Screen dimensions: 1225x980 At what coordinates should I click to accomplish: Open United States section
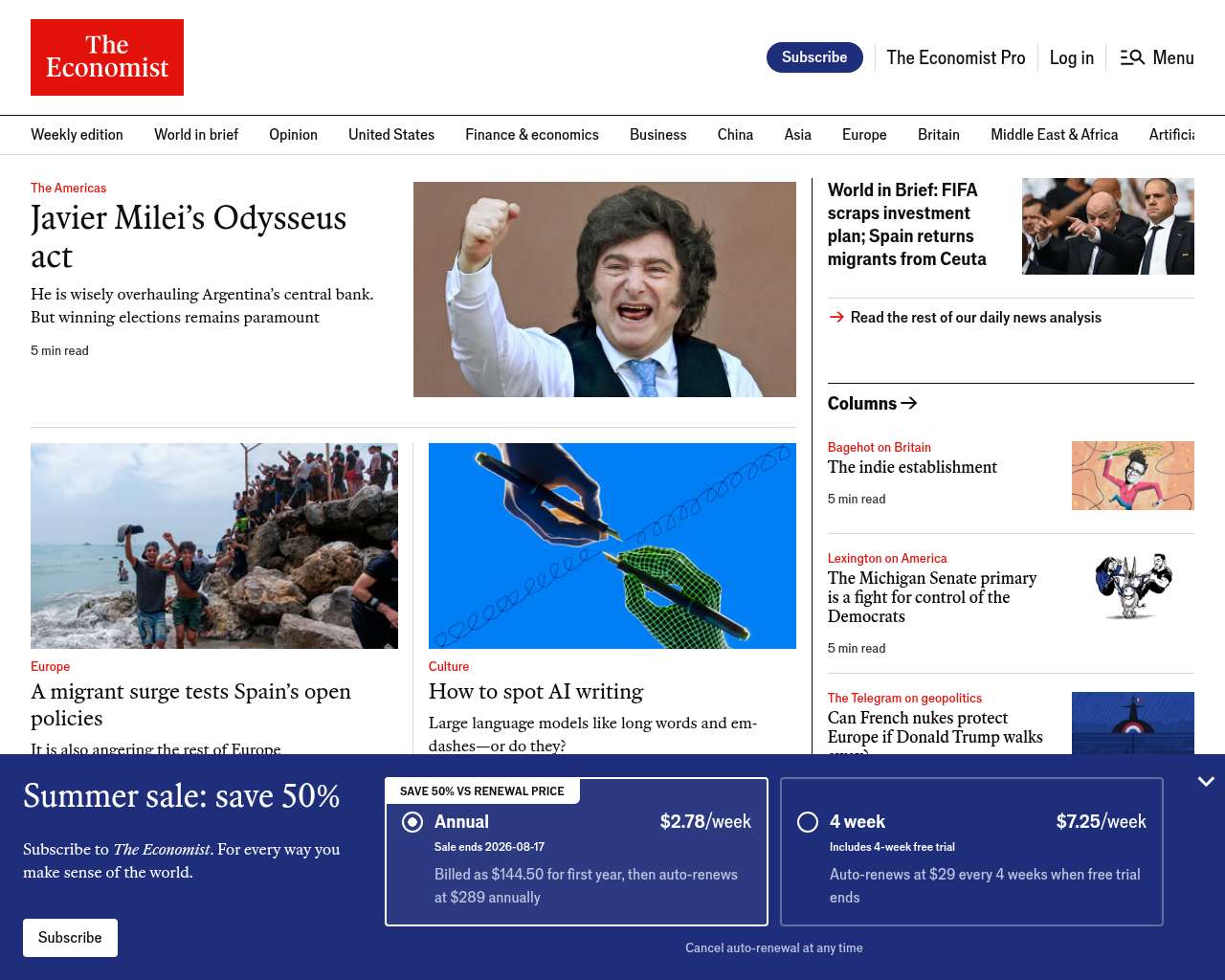pos(391,135)
